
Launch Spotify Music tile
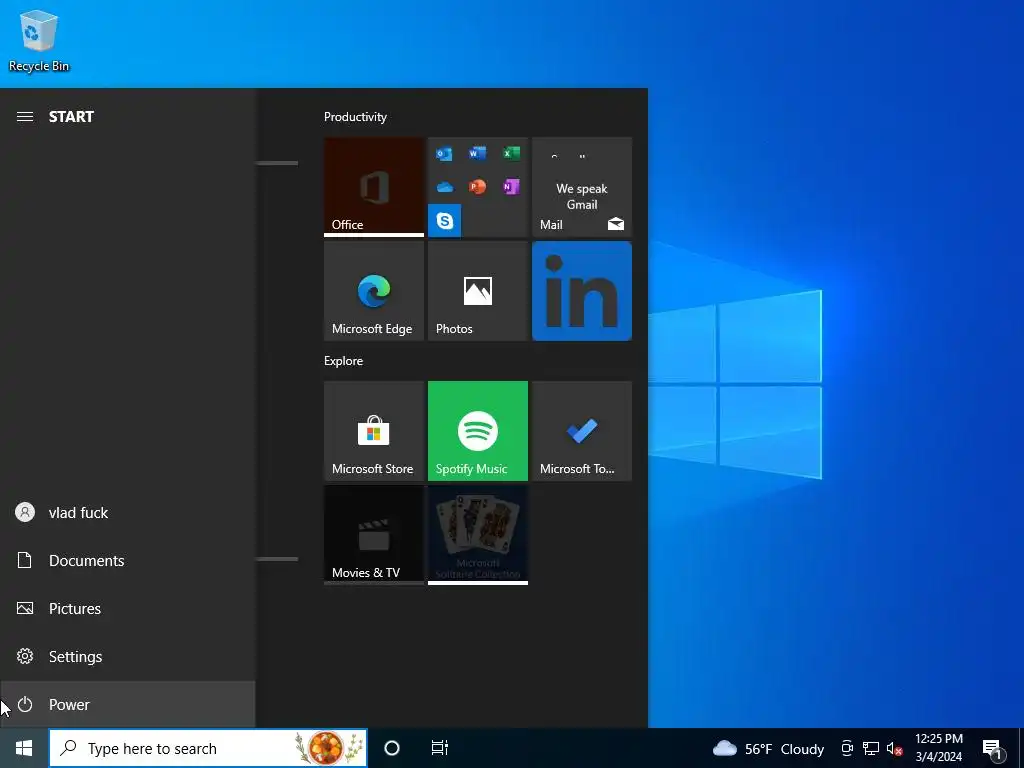(x=477, y=431)
